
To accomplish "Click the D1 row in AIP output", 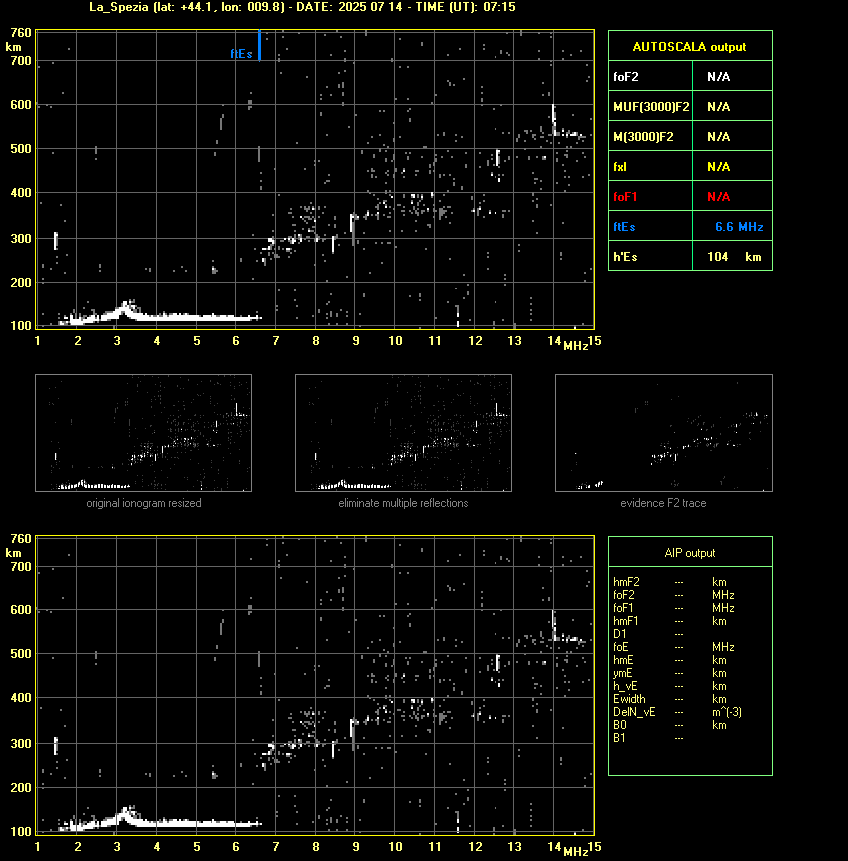I will (x=649, y=634).
